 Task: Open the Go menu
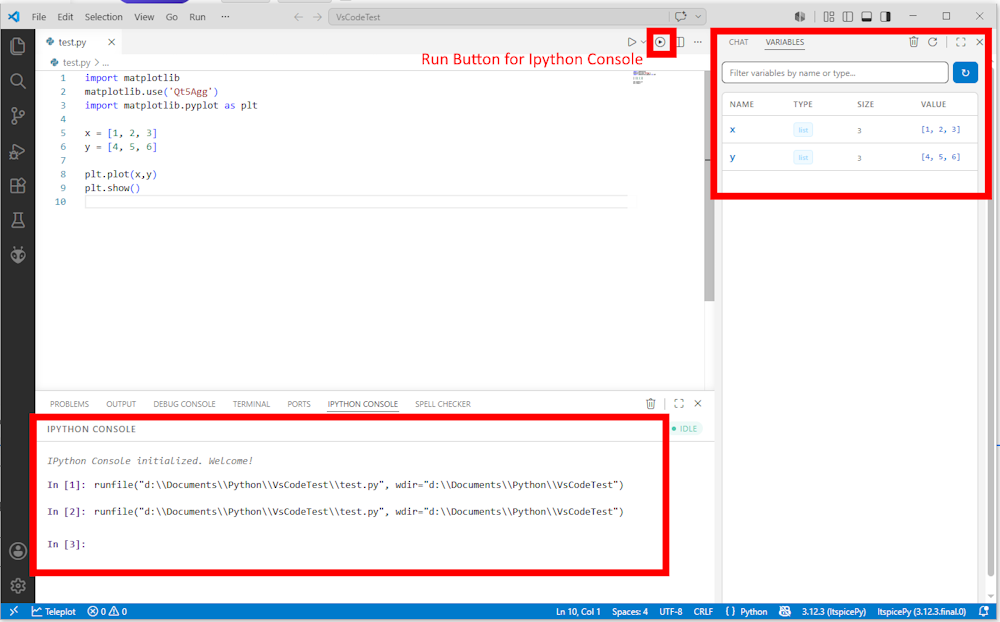click(x=172, y=17)
